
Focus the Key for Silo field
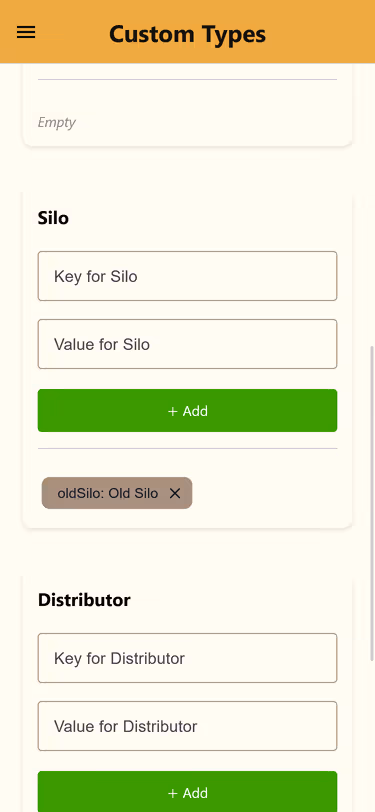click(188, 276)
